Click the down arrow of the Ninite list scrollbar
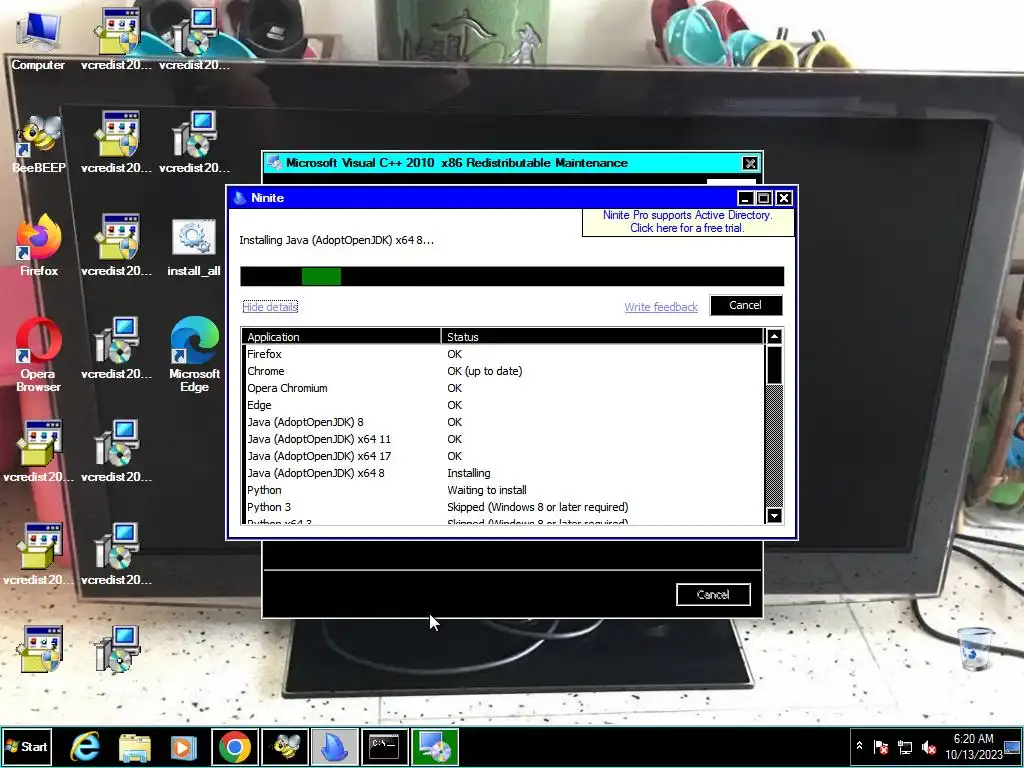 (x=774, y=515)
